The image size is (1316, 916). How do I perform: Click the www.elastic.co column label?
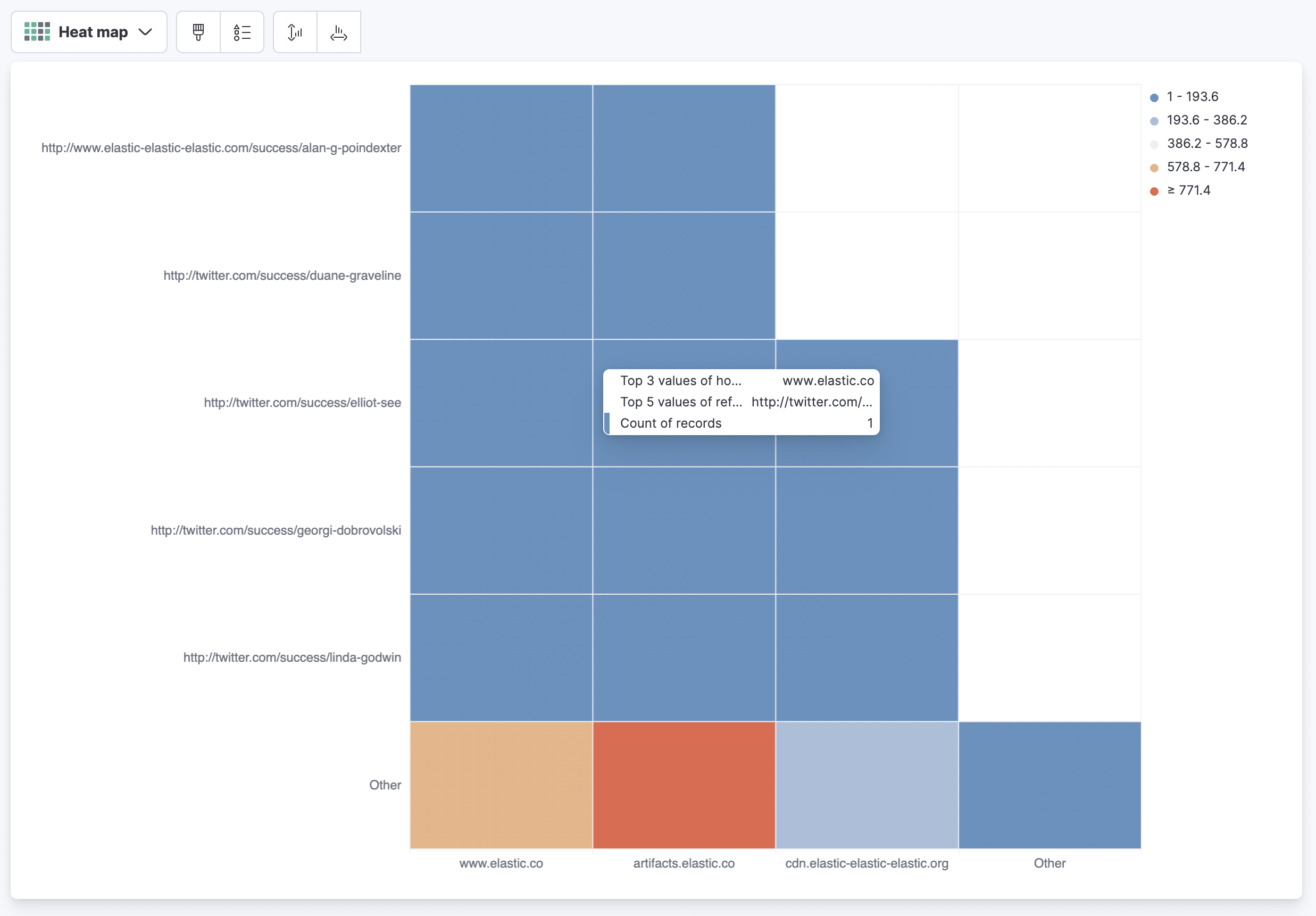(501, 863)
